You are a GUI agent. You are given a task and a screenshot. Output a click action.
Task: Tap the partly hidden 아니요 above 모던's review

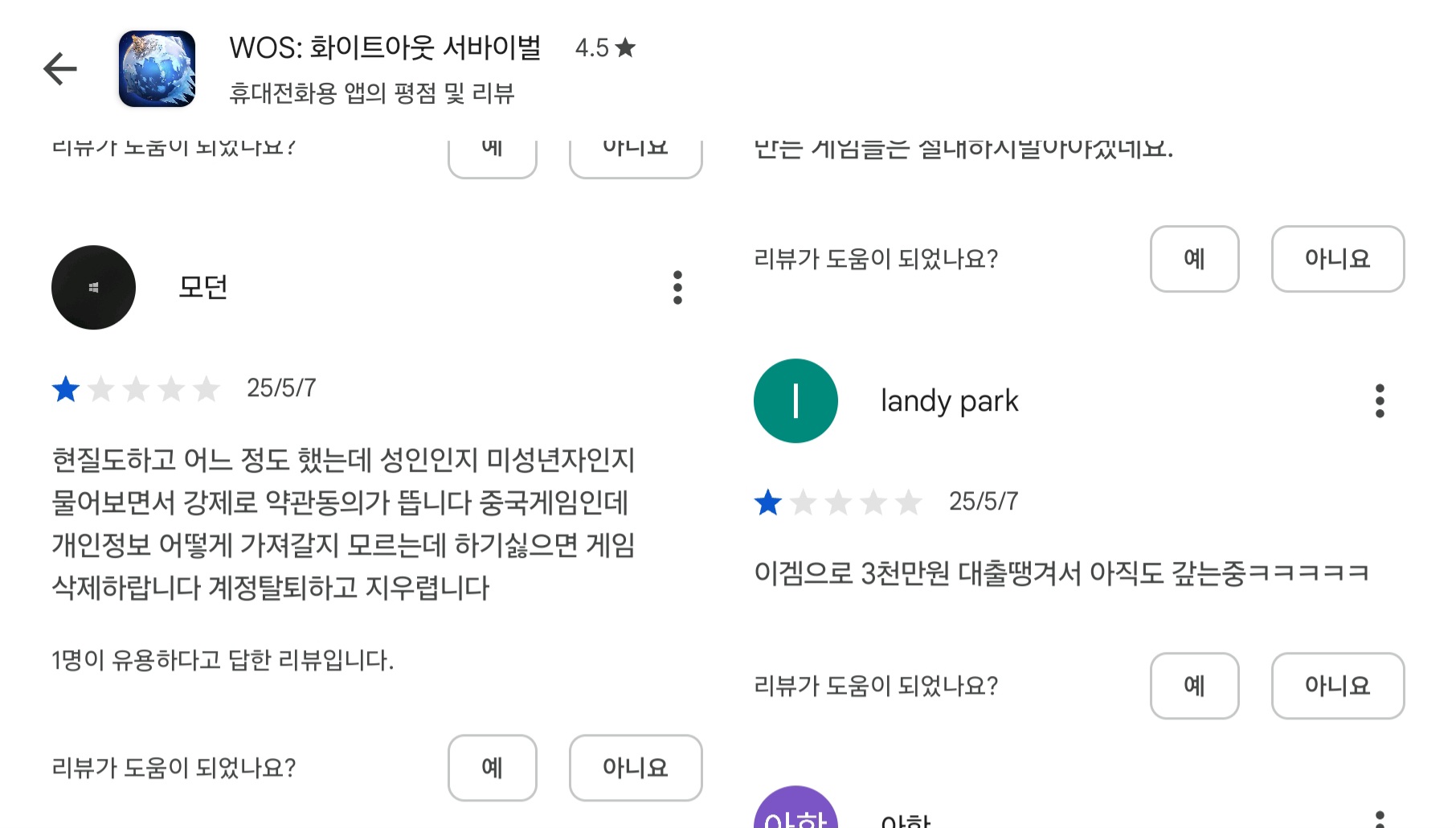point(636,158)
